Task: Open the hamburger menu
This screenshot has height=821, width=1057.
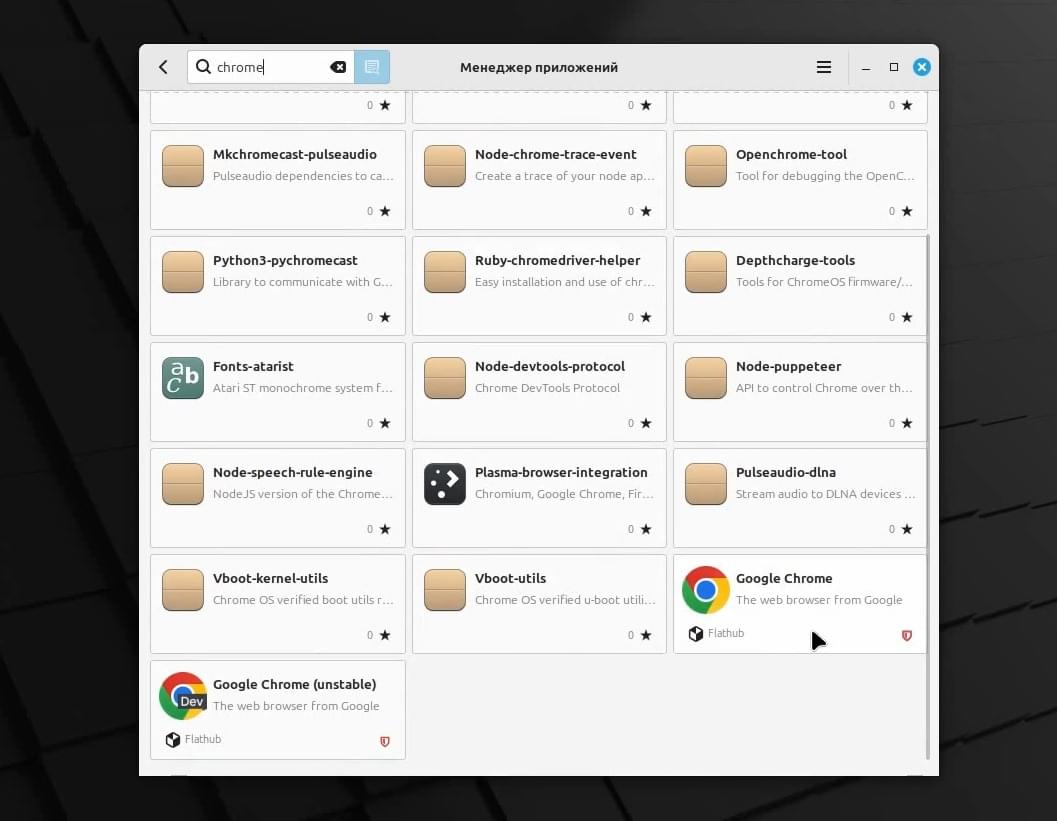Action: (823, 67)
